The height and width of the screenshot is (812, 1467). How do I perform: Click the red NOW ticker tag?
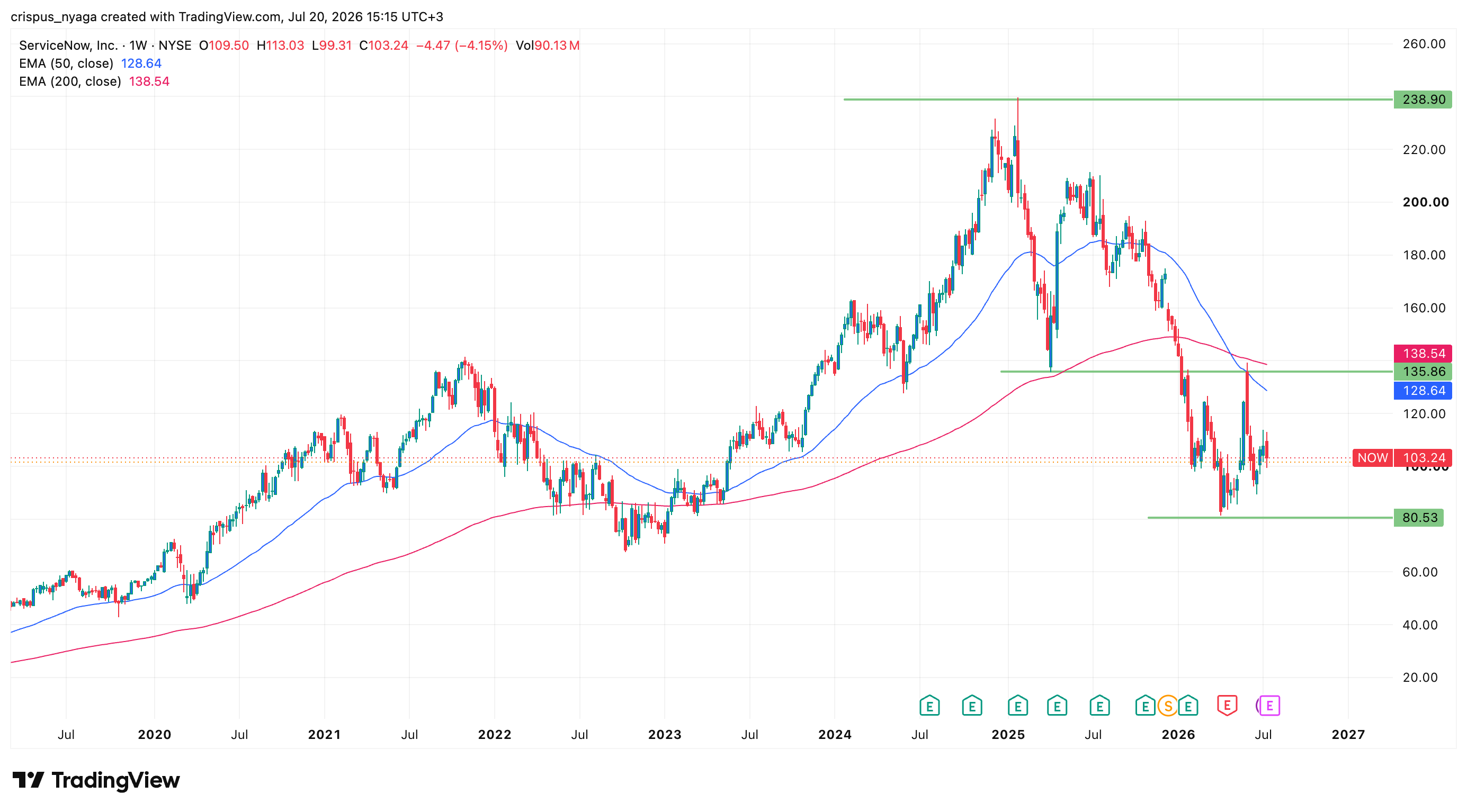point(1372,457)
